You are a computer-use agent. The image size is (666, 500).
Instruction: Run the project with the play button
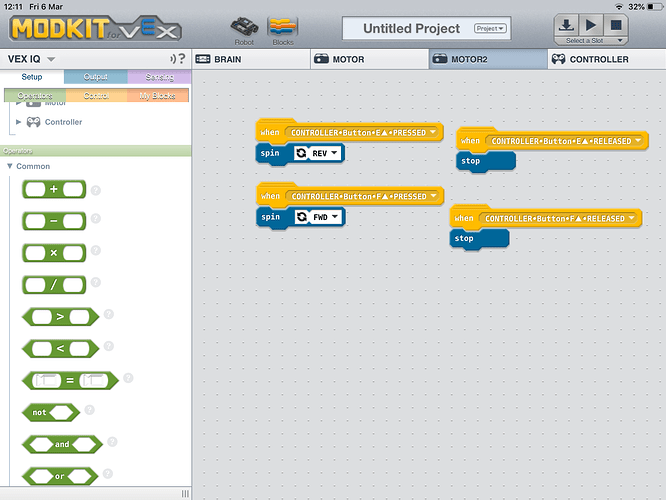coord(591,25)
